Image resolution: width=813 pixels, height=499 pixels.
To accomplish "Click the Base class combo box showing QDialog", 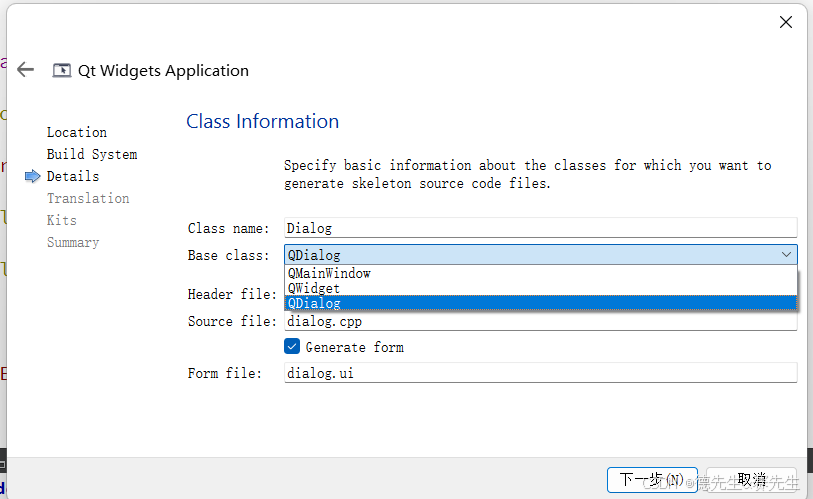I will pos(540,255).
